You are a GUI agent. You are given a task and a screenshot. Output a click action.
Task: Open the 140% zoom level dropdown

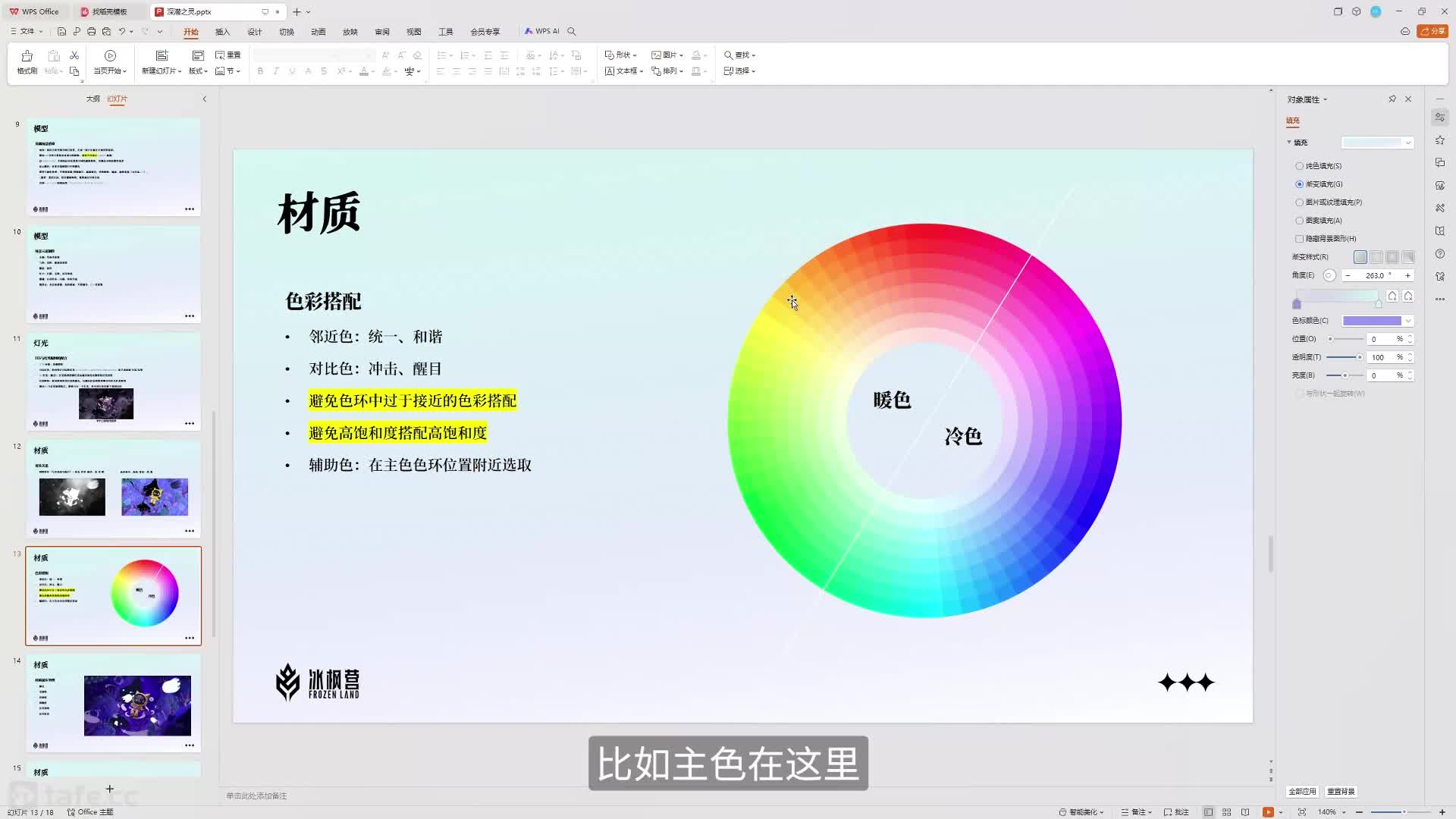click(x=1332, y=812)
